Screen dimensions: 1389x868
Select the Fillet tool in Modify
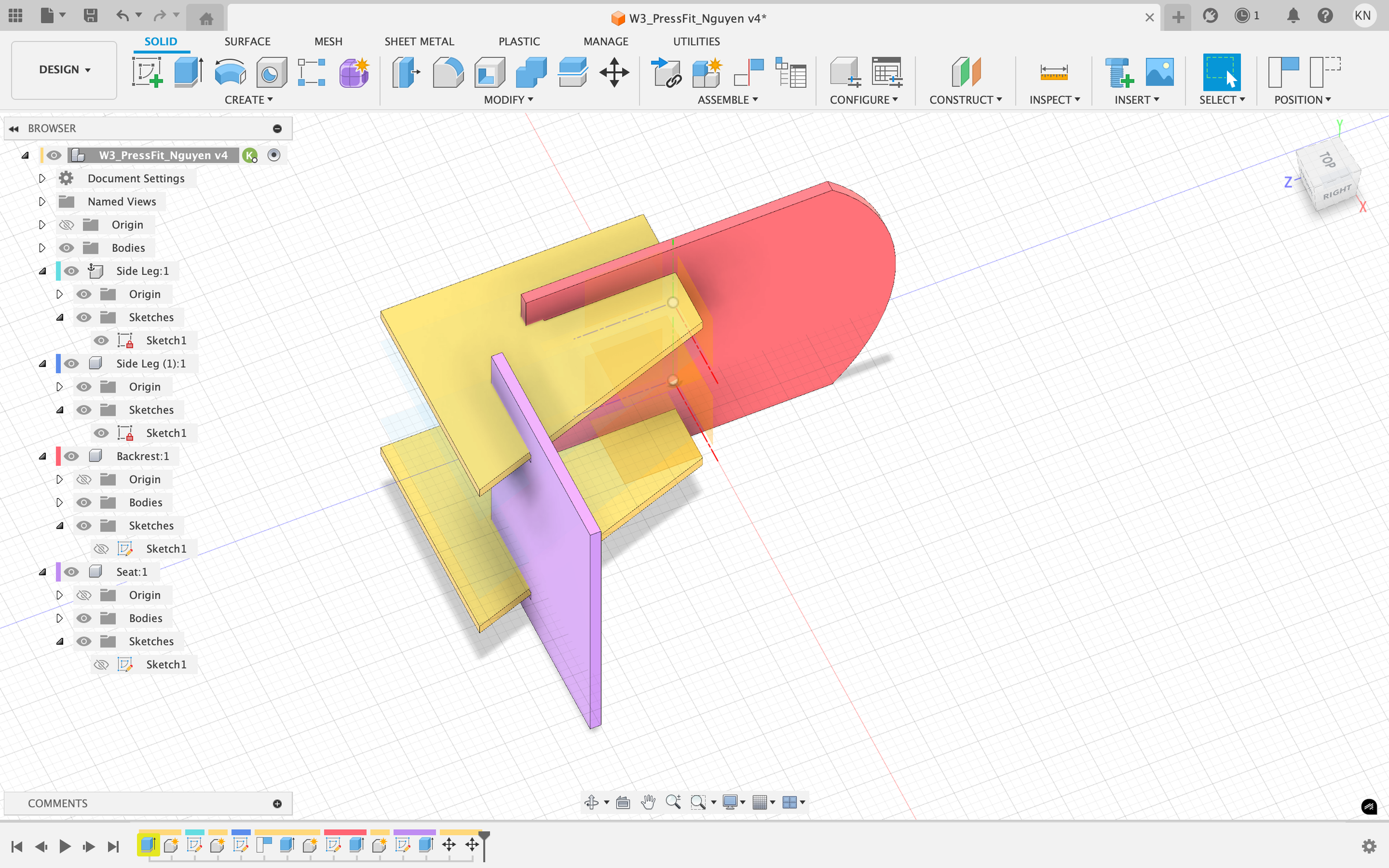pos(448,72)
